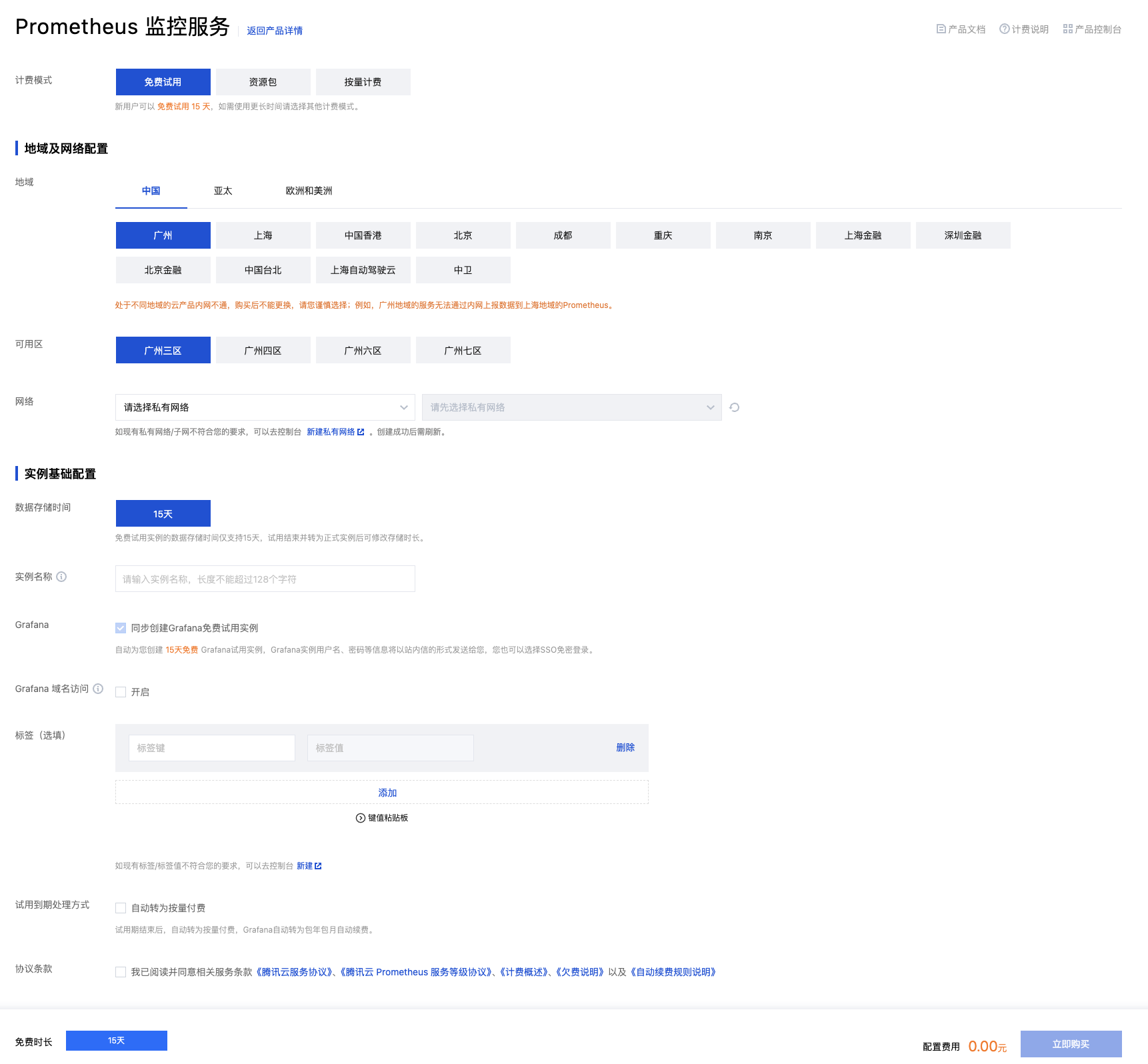Viewport: 1148px width, 1064px height.
Task: Select 按量计费 billing mode
Action: (363, 82)
